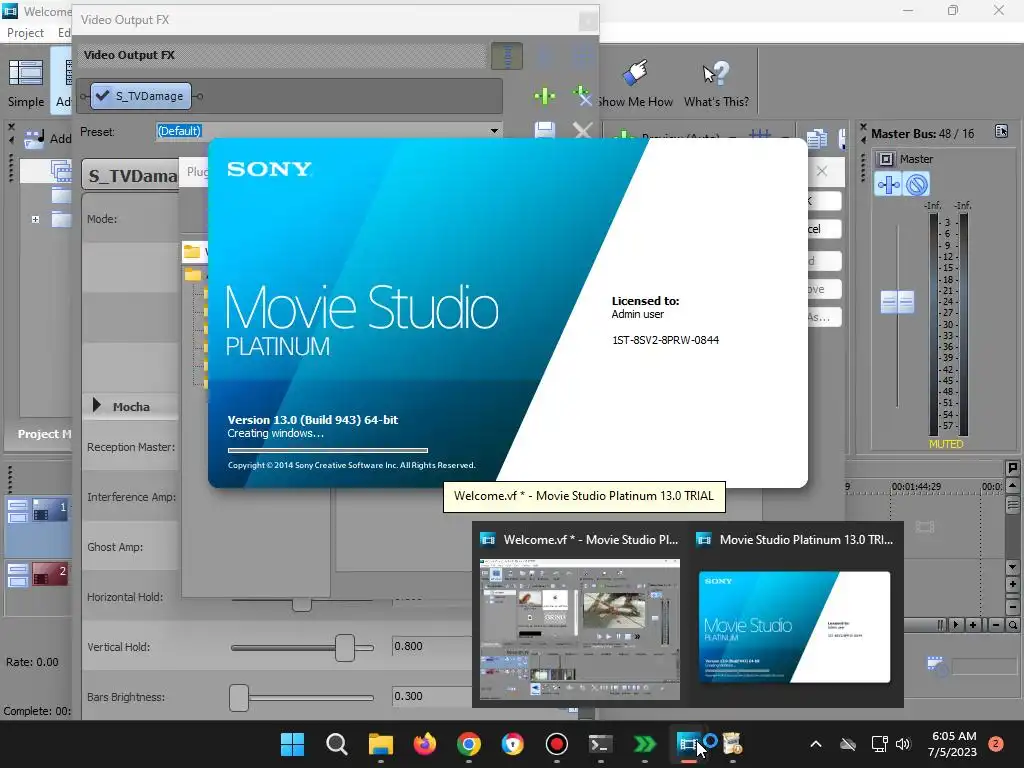The image size is (1024, 768).
Task: Click the timeline horizontal zoom-in plus button
Action: [x=973, y=625]
